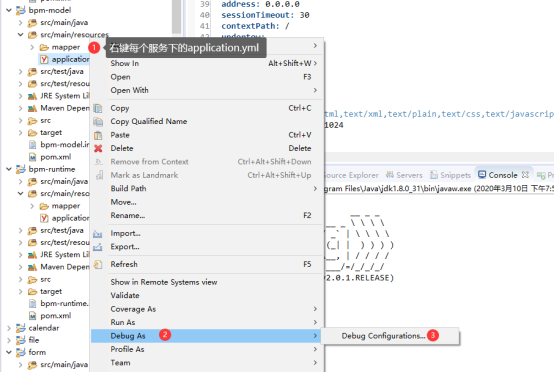Collapse the bpm-runtime project node

point(9,169)
